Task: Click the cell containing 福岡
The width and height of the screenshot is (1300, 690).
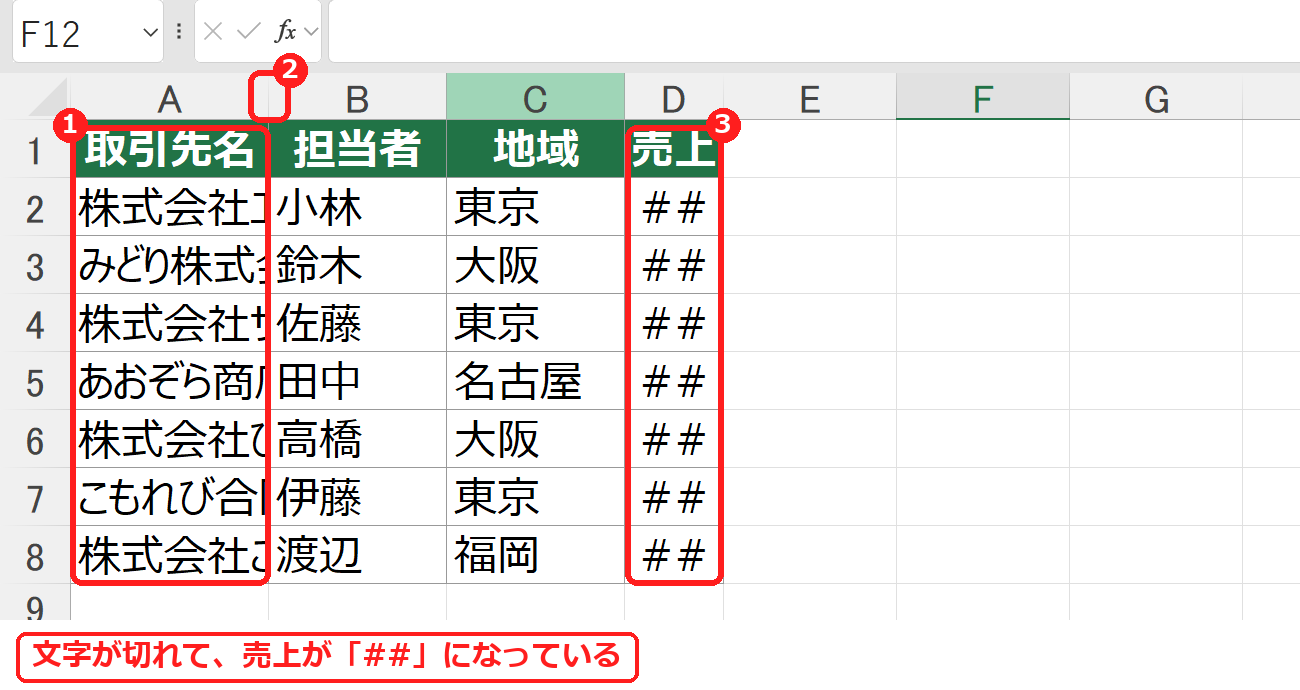Action: [x=536, y=555]
